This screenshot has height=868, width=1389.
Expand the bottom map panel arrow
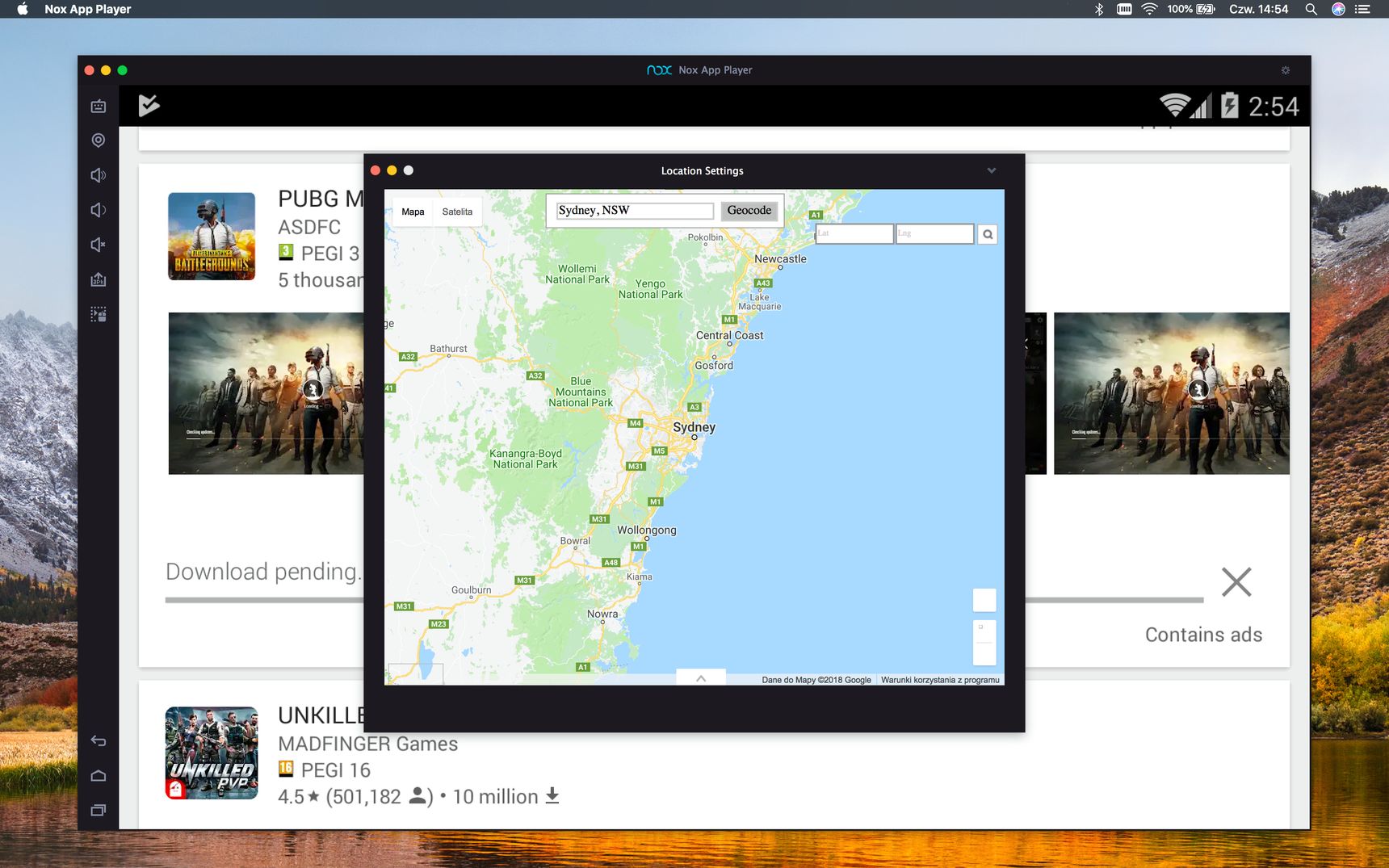(x=701, y=678)
